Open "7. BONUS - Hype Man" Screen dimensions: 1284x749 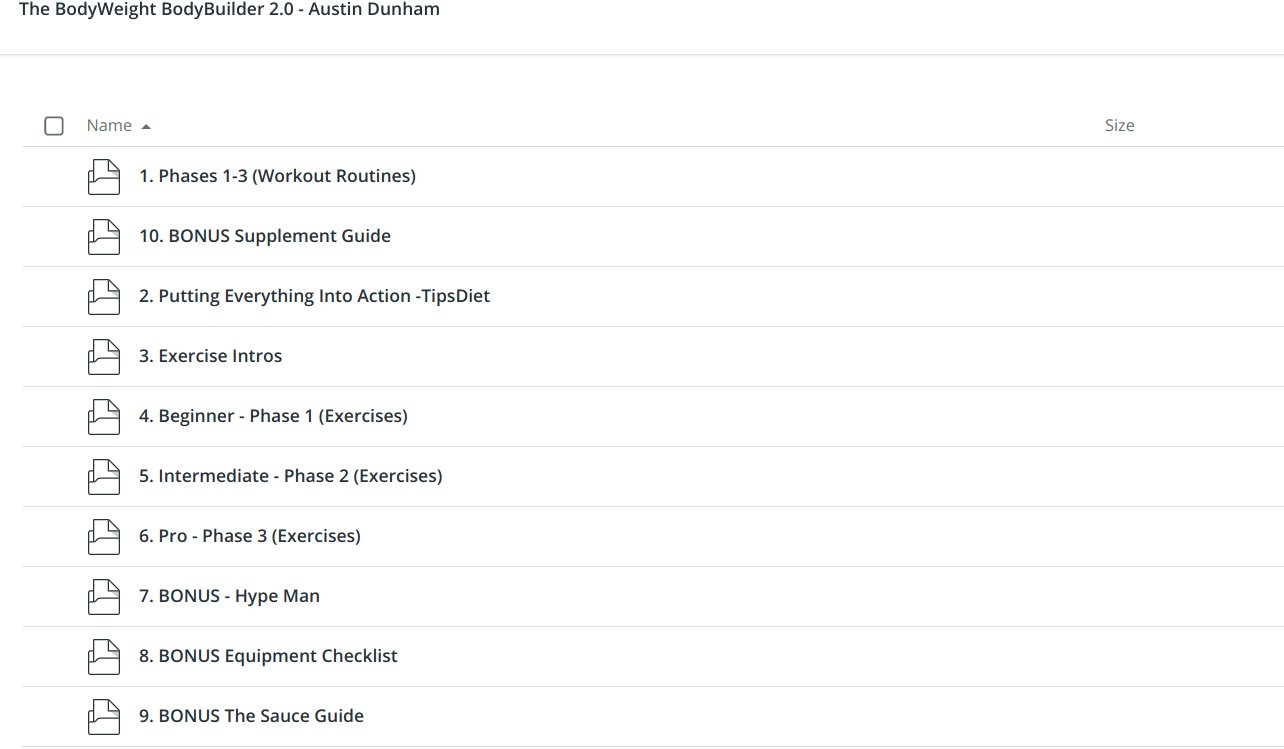[229, 596]
